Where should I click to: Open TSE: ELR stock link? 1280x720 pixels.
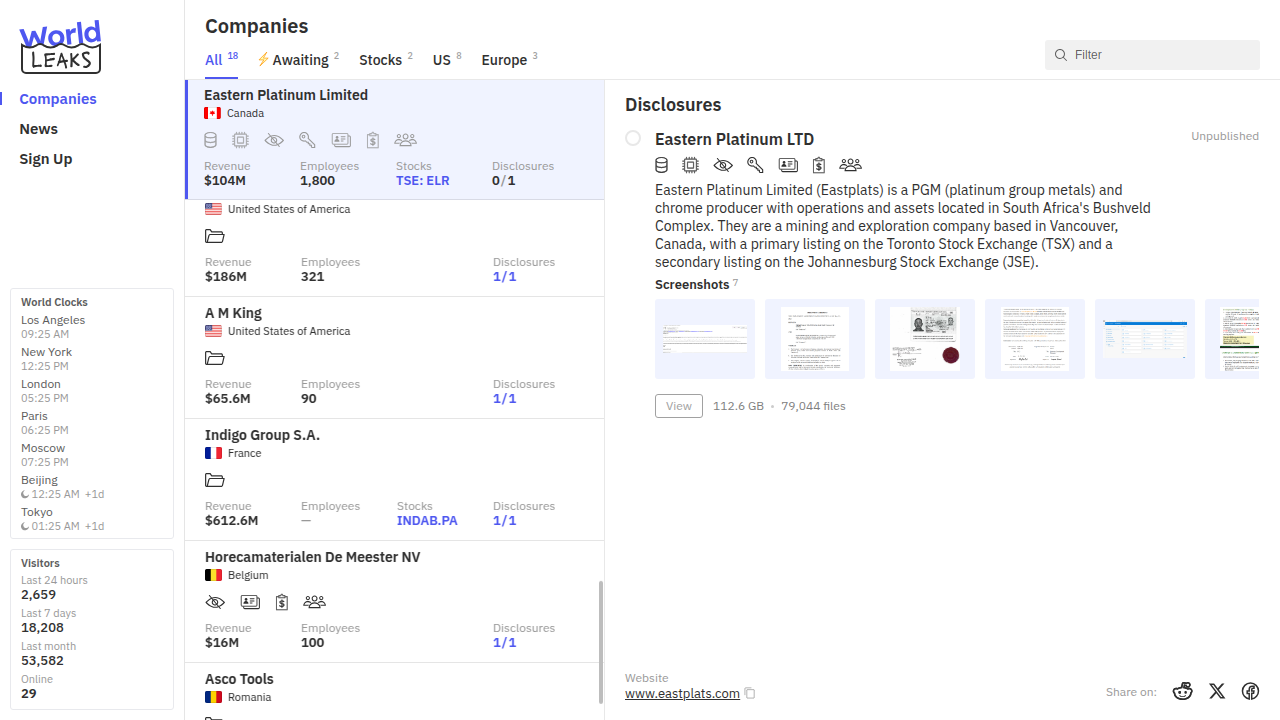(x=423, y=181)
